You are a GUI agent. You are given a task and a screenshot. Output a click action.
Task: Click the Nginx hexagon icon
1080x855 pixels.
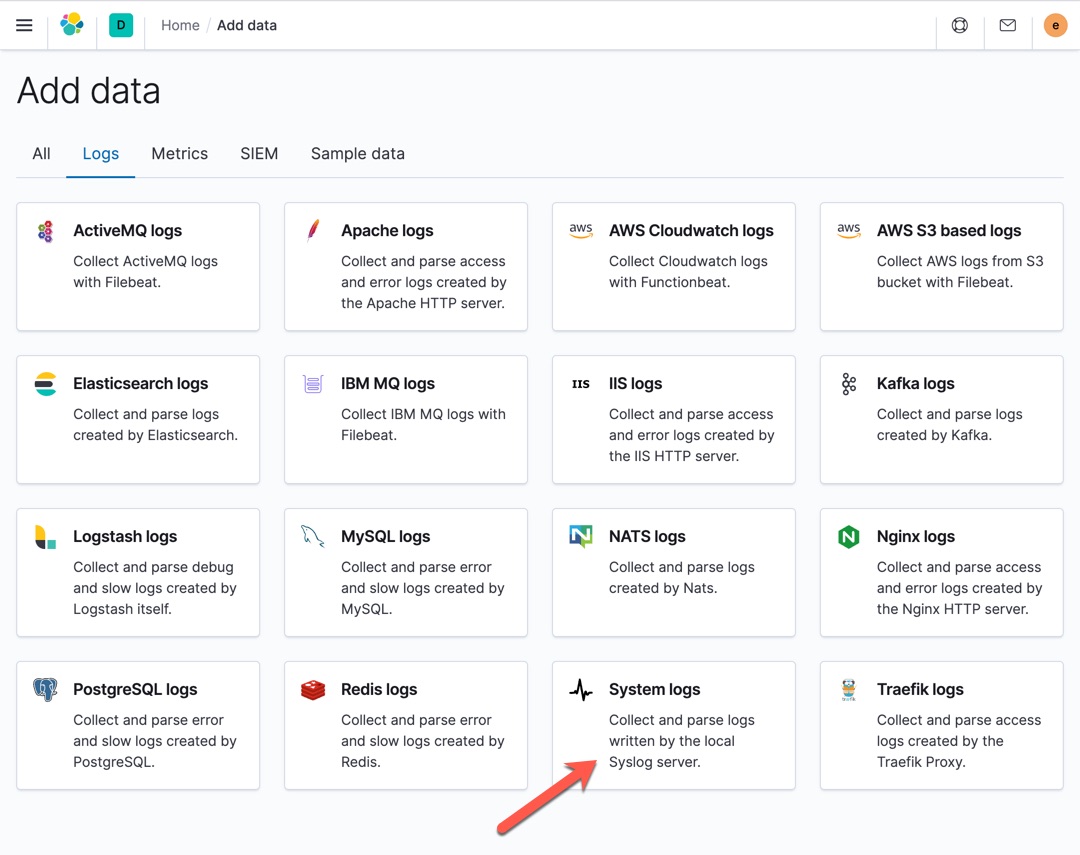click(849, 537)
